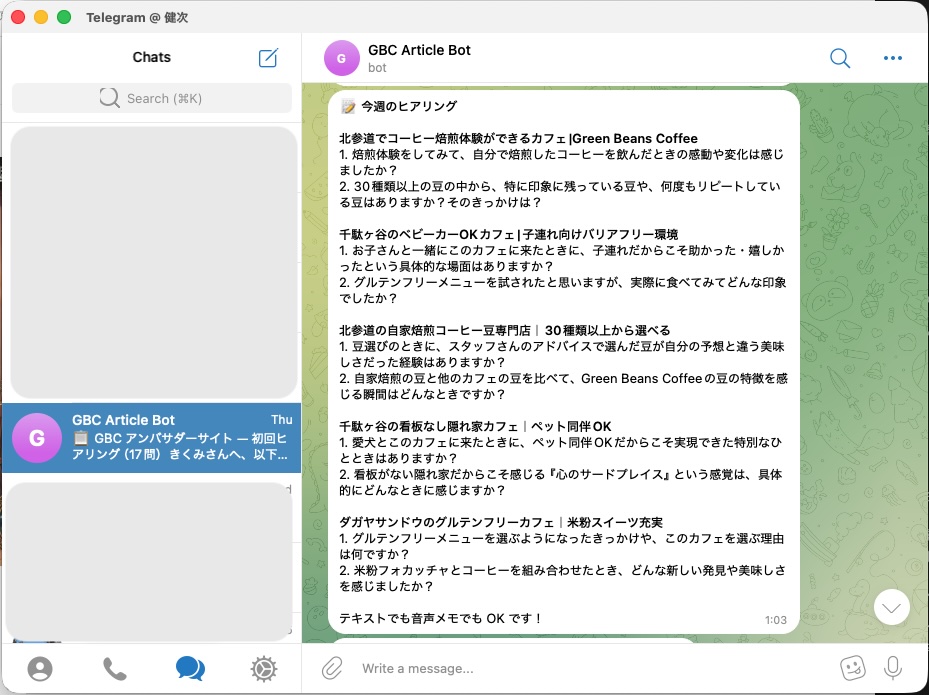Viewport: 929px width, 695px height.
Task: Open the compose new message icon
Action: click(267, 58)
